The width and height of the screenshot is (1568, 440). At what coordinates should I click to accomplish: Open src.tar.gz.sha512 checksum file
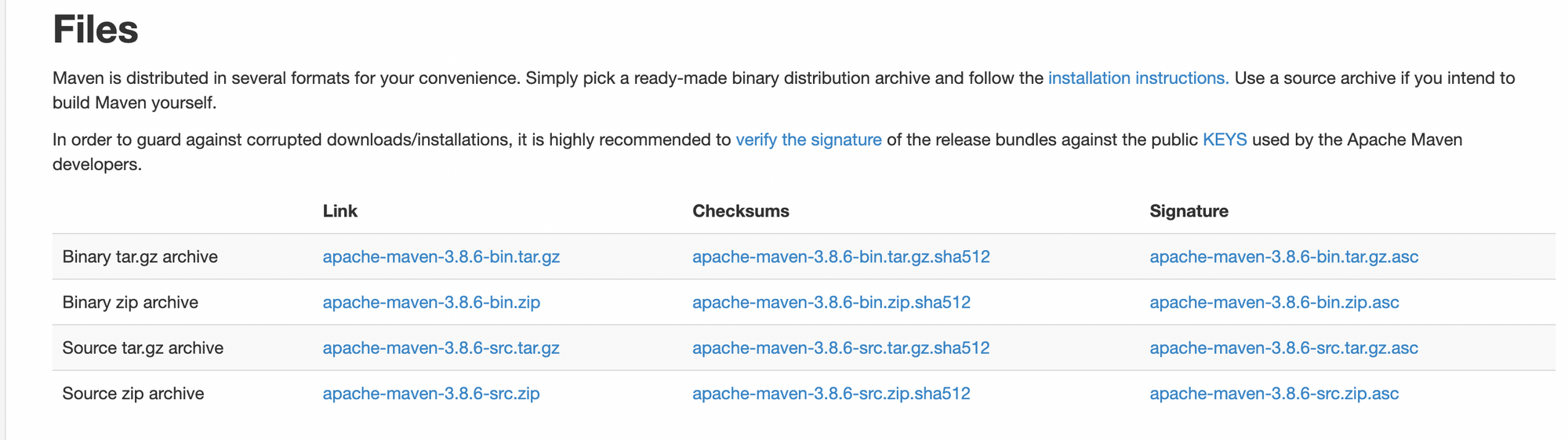840,347
